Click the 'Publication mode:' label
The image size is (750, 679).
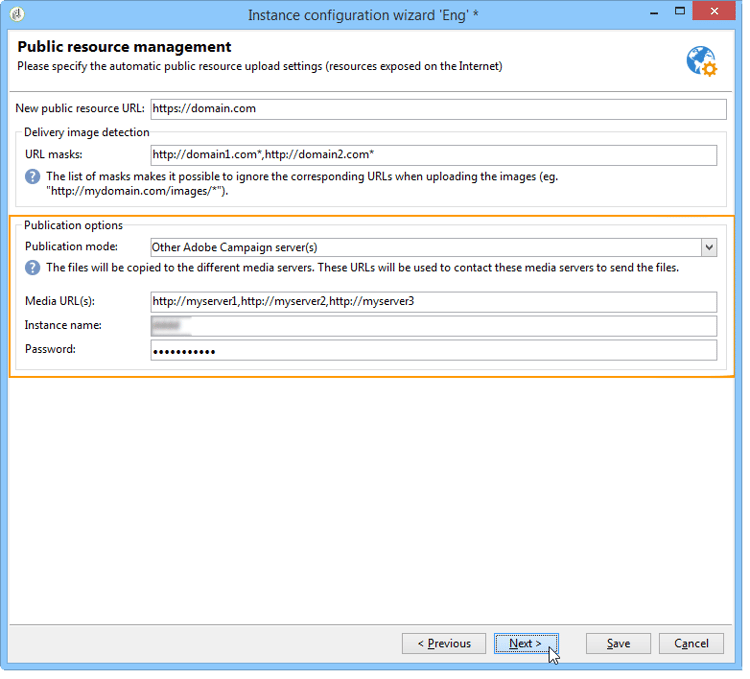72,249
